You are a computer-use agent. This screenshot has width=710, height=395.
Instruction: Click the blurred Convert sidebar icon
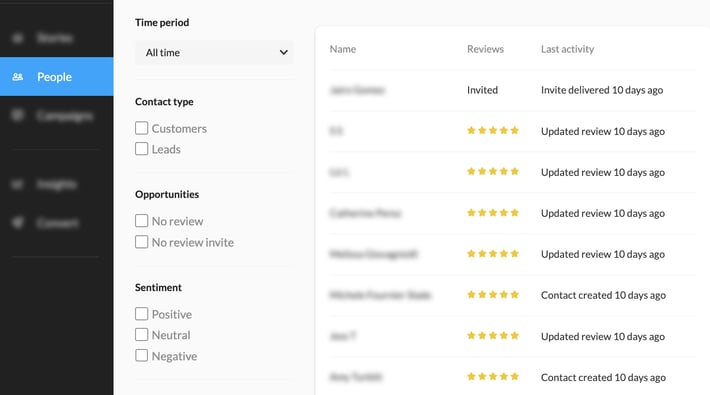[18, 222]
